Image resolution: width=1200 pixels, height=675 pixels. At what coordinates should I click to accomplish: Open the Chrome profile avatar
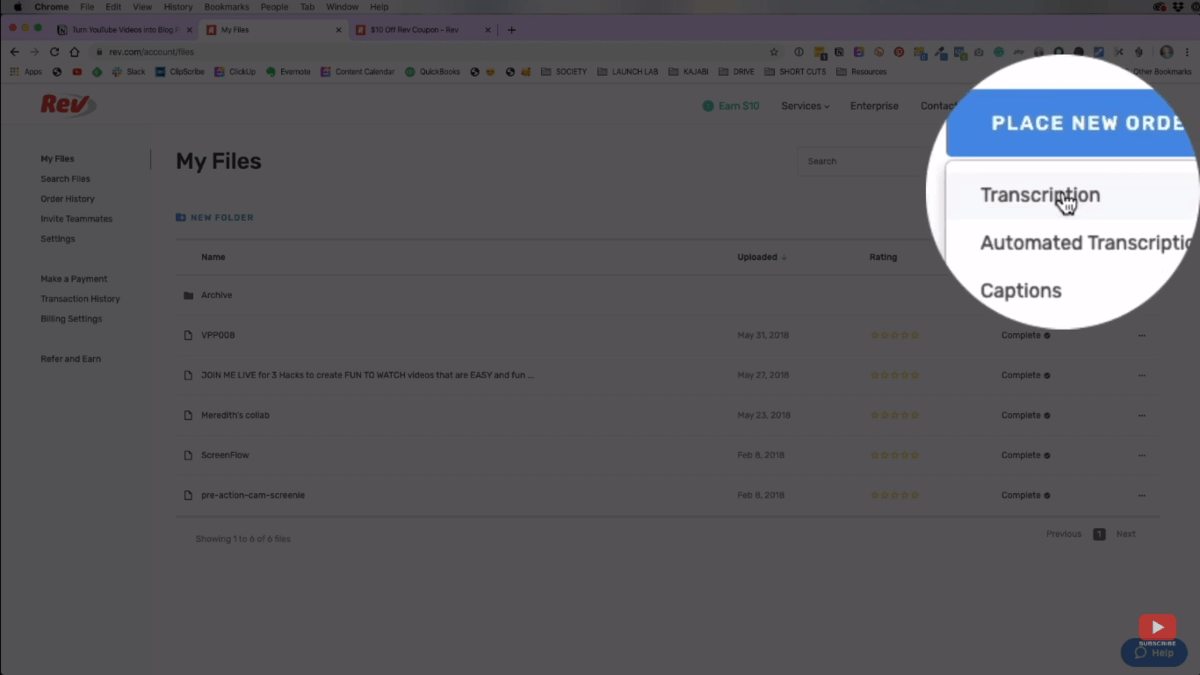(1167, 52)
